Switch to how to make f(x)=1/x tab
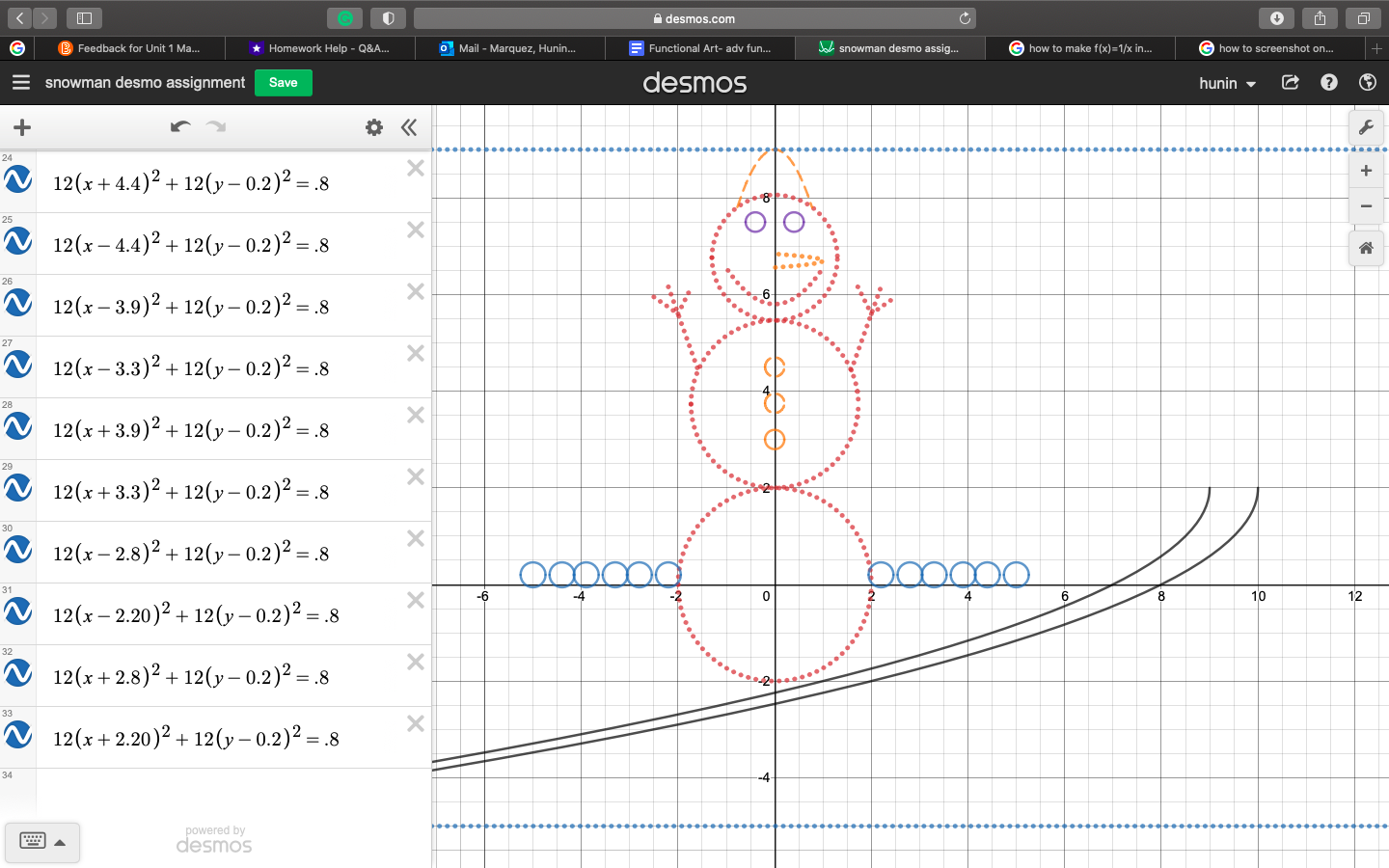The image size is (1389, 868). pyautogui.click(x=1080, y=48)
